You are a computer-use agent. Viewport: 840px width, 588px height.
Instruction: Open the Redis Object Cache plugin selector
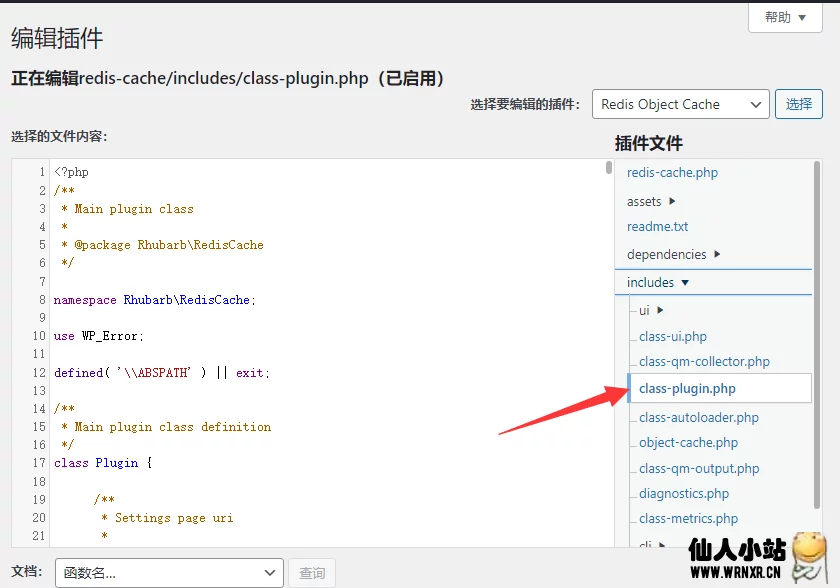[680, 104]
